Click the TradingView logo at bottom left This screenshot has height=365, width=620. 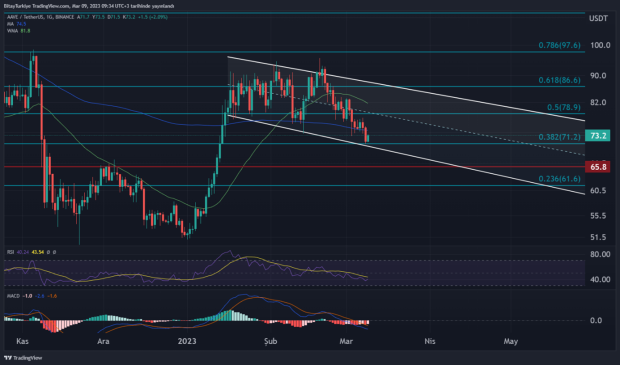[23, 358]
